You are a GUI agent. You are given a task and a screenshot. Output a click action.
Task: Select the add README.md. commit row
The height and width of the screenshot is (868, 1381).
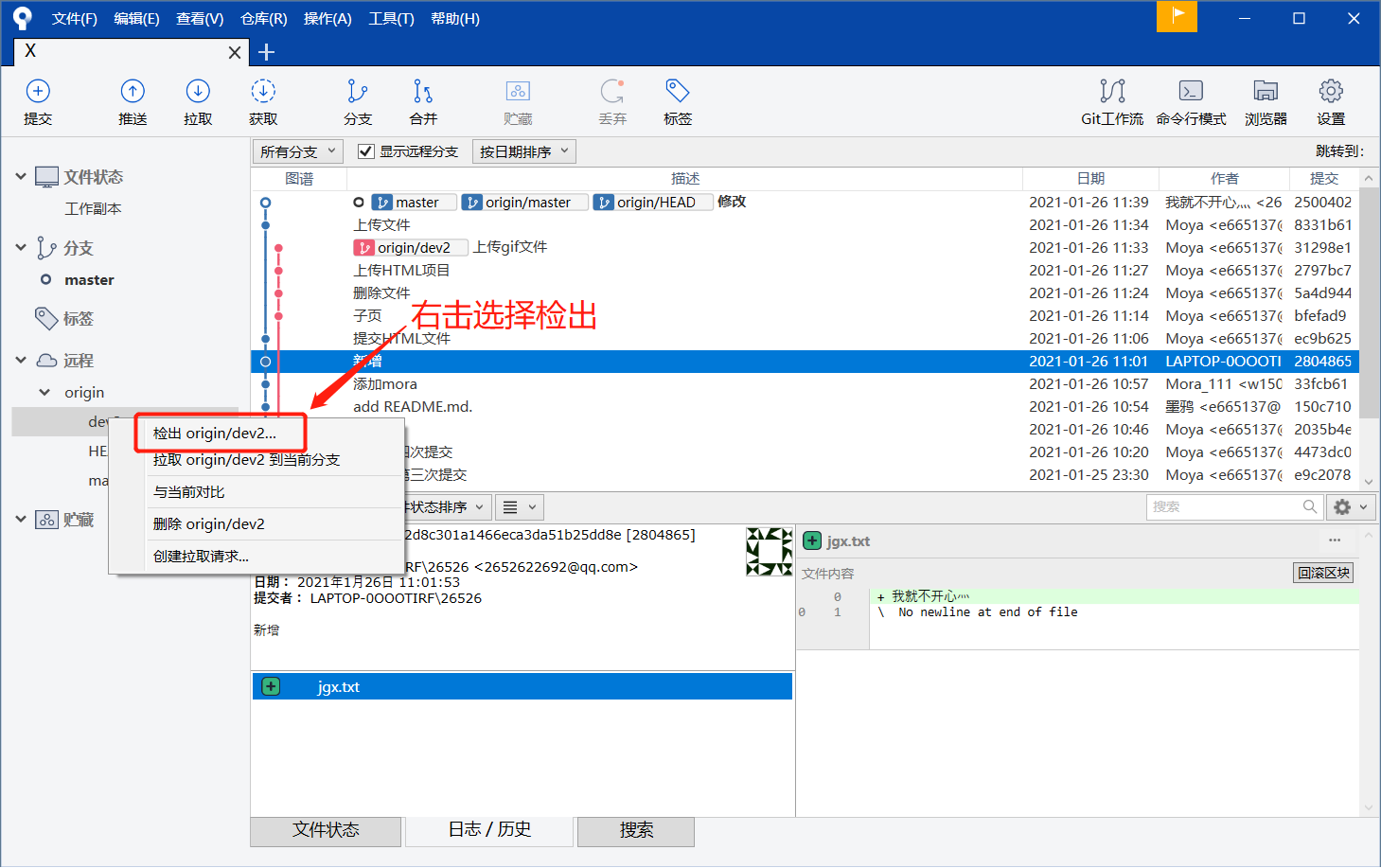tap(805, 407)
